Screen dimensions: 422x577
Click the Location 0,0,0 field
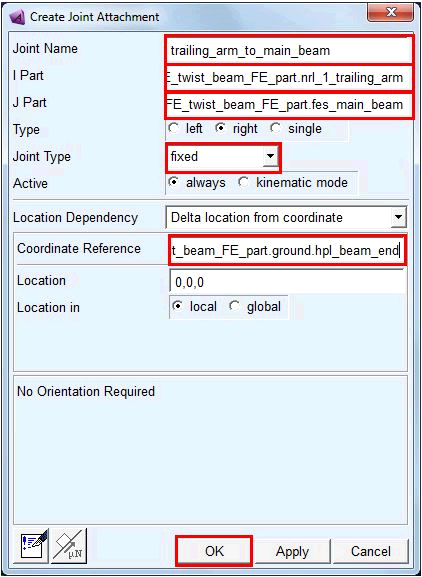pyautogui.click(x=287, y=282)
